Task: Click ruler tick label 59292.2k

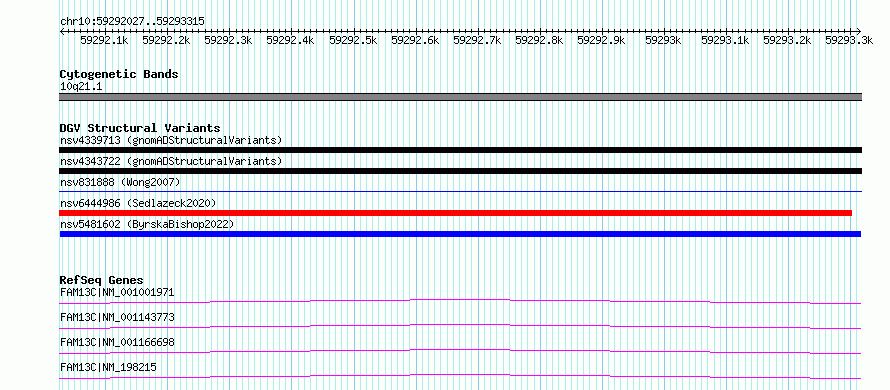Action: [x=166, y=40]
